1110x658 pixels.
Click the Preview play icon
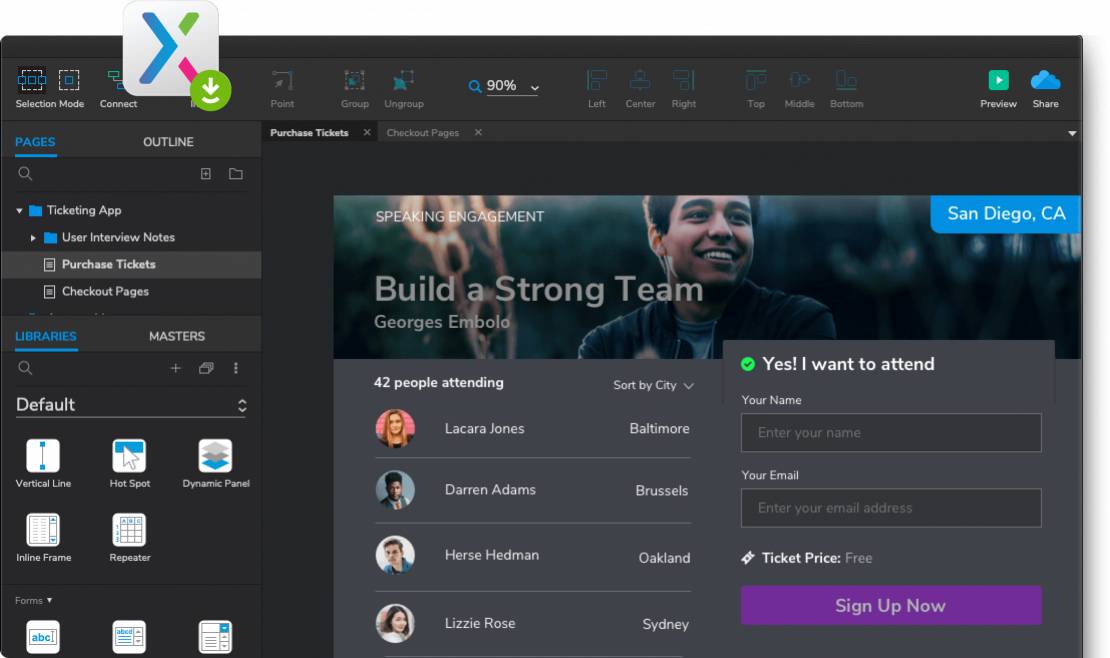coord(998,81)
